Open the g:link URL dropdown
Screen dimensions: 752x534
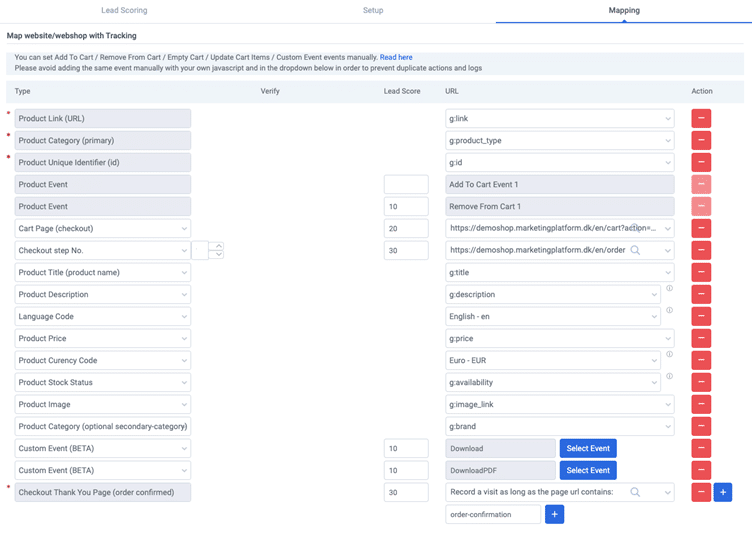pos(560,119)
